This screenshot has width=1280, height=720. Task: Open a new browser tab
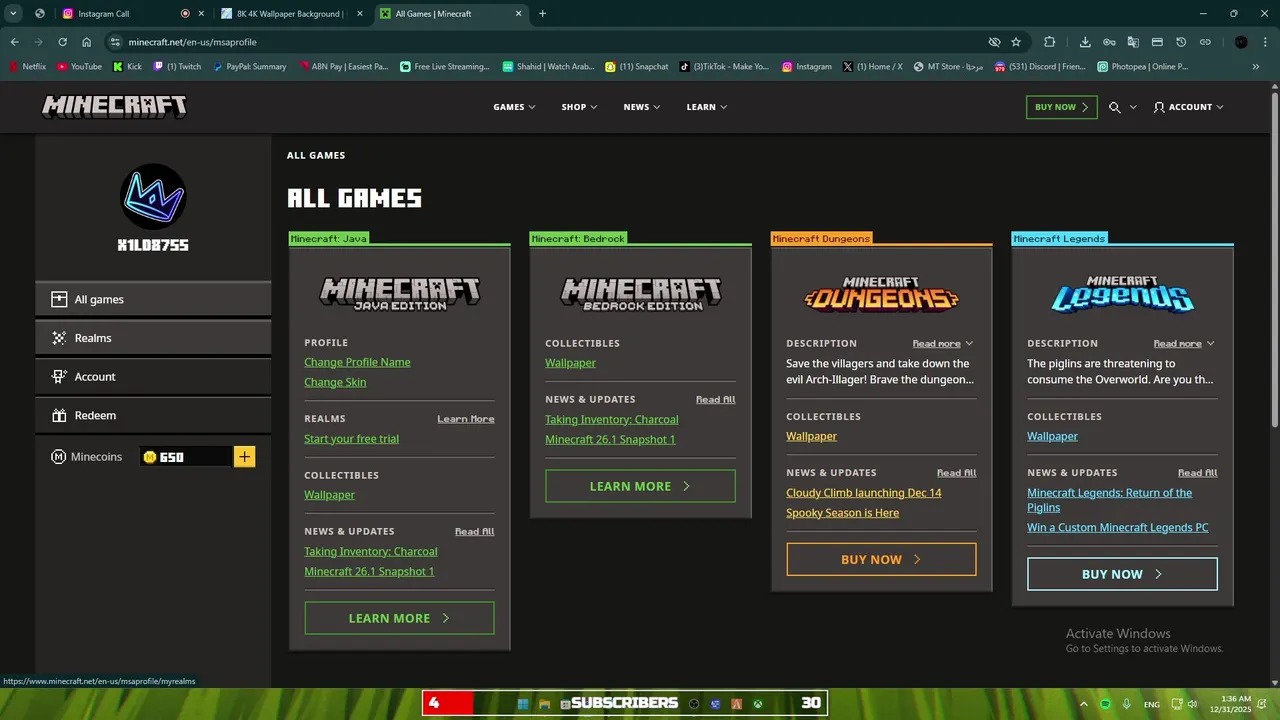543,14
